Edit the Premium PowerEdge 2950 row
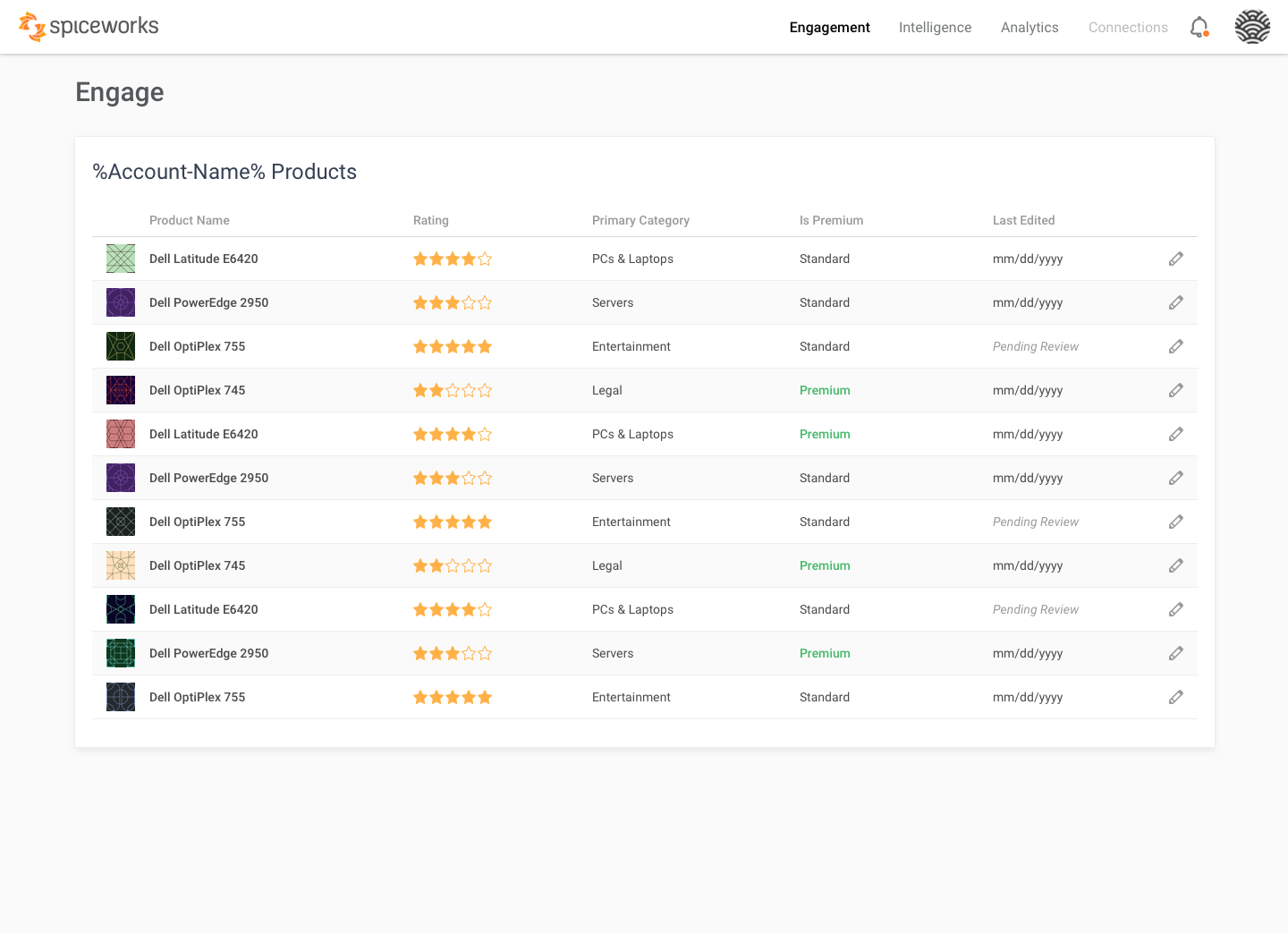The image size is (1288, 934). coord(1176,653)
